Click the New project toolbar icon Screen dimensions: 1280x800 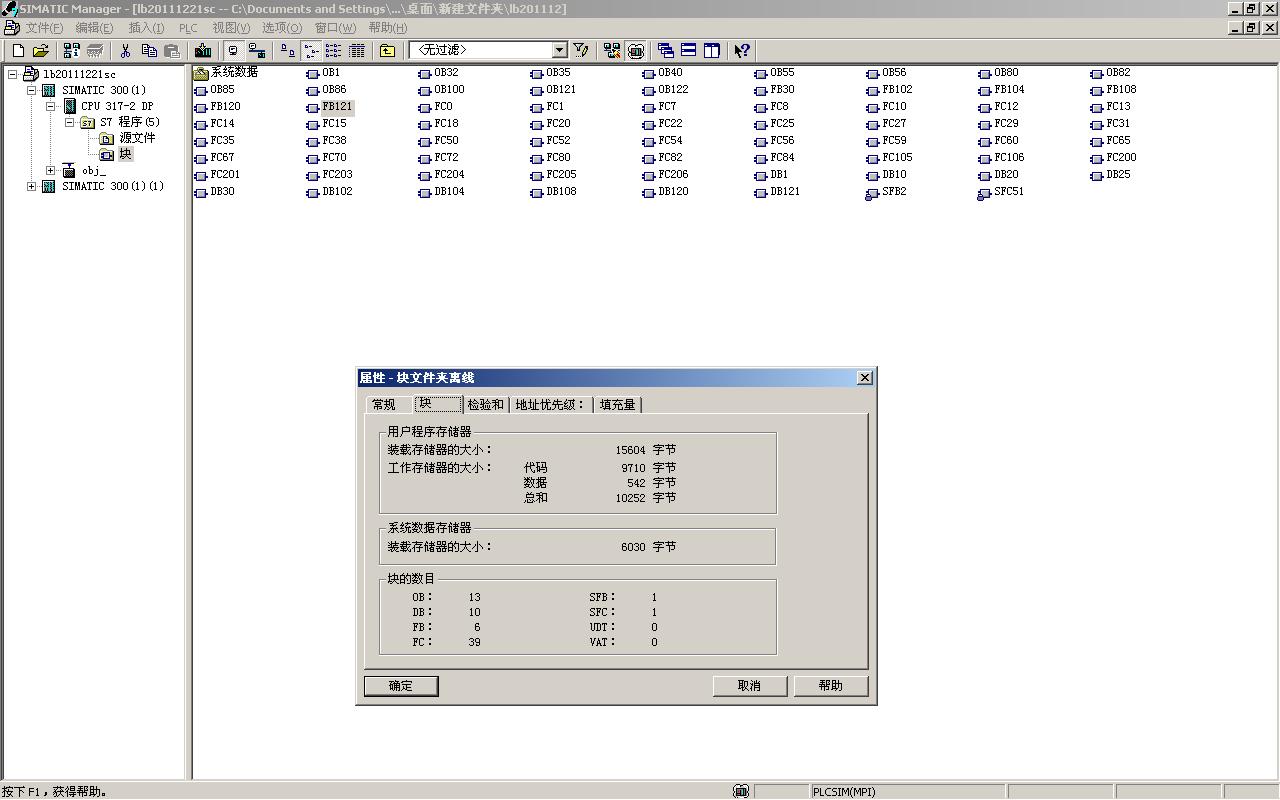point(18,50)
